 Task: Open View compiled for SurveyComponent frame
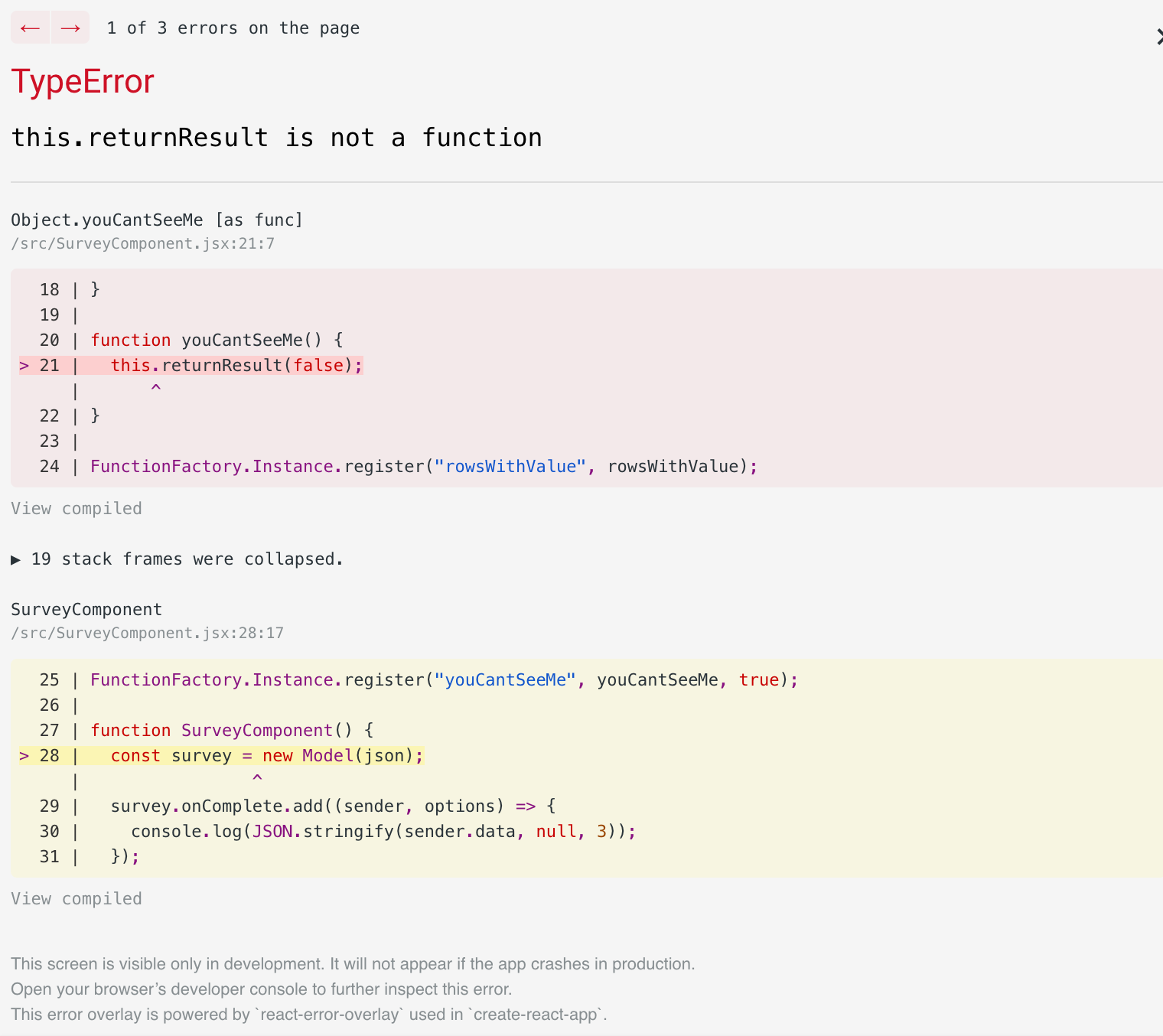tap(76, 898)
